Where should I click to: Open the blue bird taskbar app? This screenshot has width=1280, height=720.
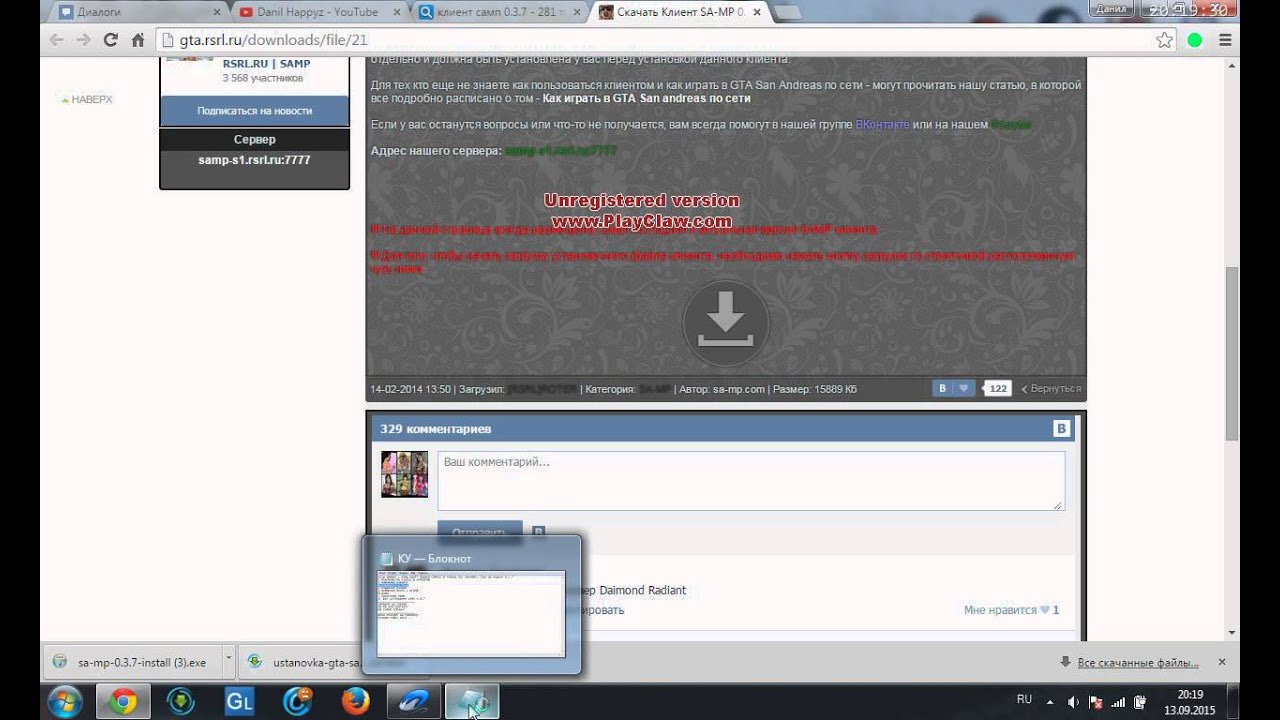tap(413, 702)
